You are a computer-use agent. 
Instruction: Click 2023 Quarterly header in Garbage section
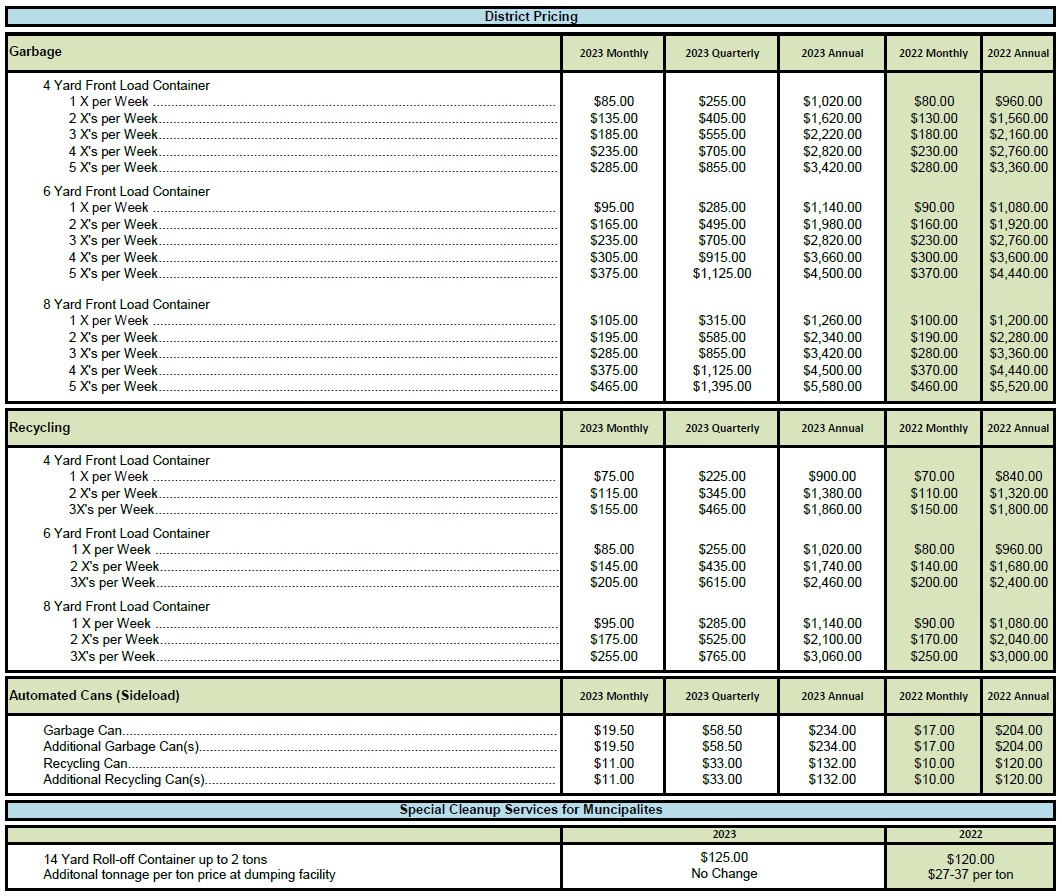722,53
